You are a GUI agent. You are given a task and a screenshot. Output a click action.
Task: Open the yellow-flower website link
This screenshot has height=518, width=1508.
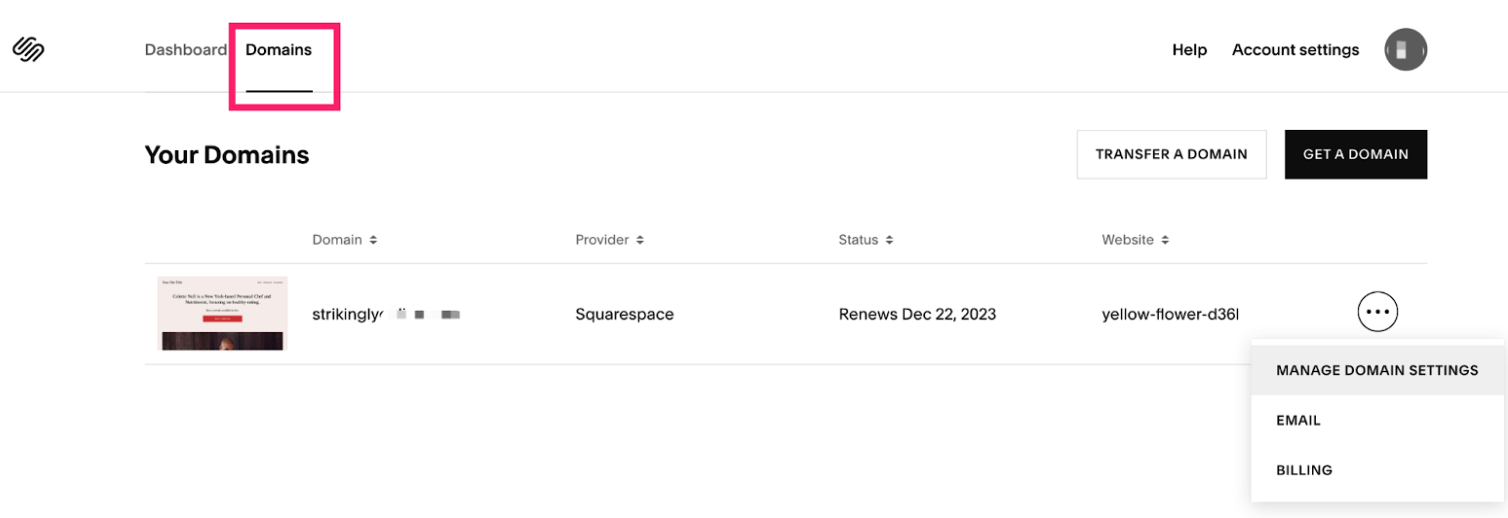point(1170,314)
